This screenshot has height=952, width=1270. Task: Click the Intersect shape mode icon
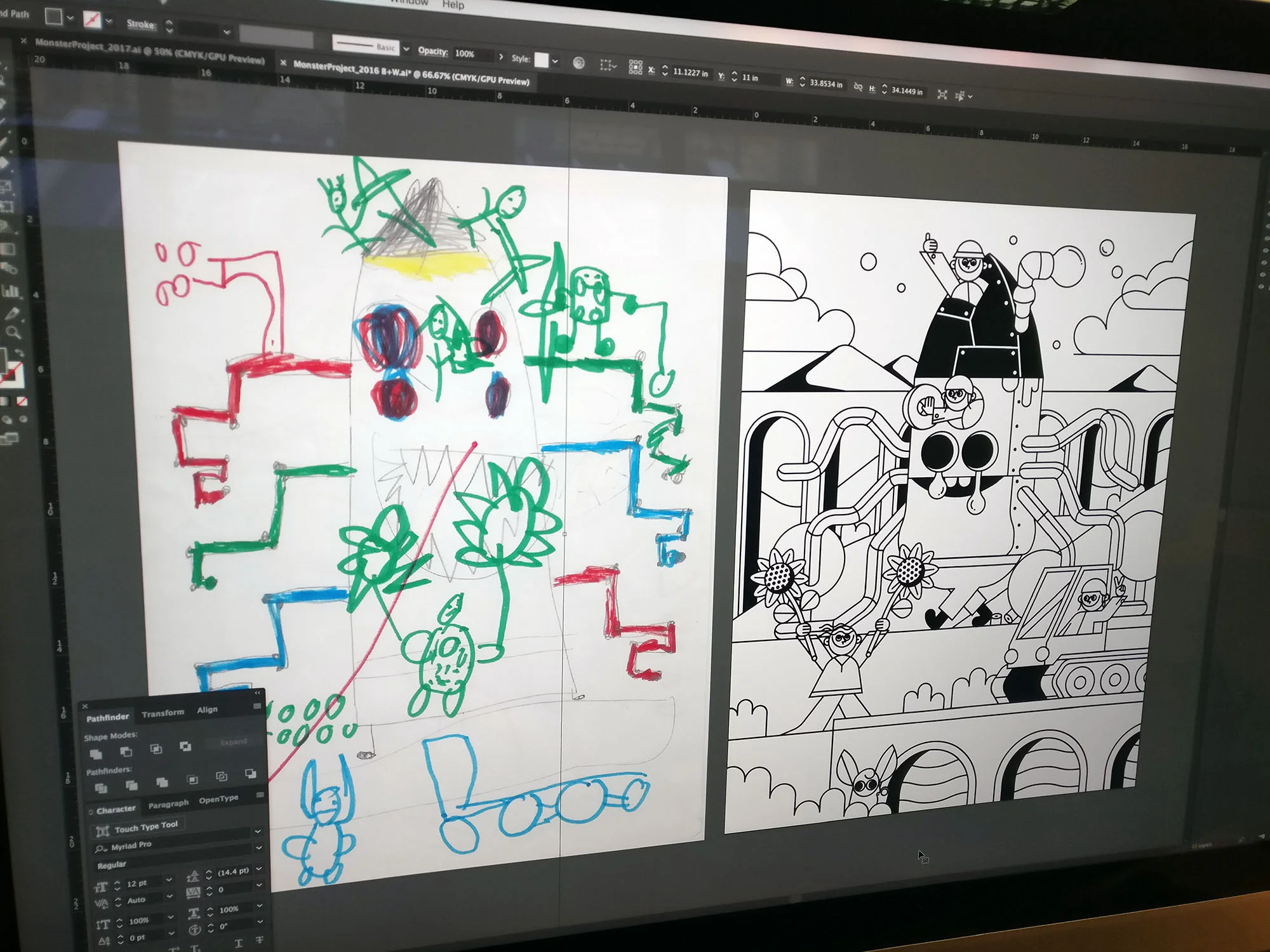pyautogui.click(x=156, y=749)
